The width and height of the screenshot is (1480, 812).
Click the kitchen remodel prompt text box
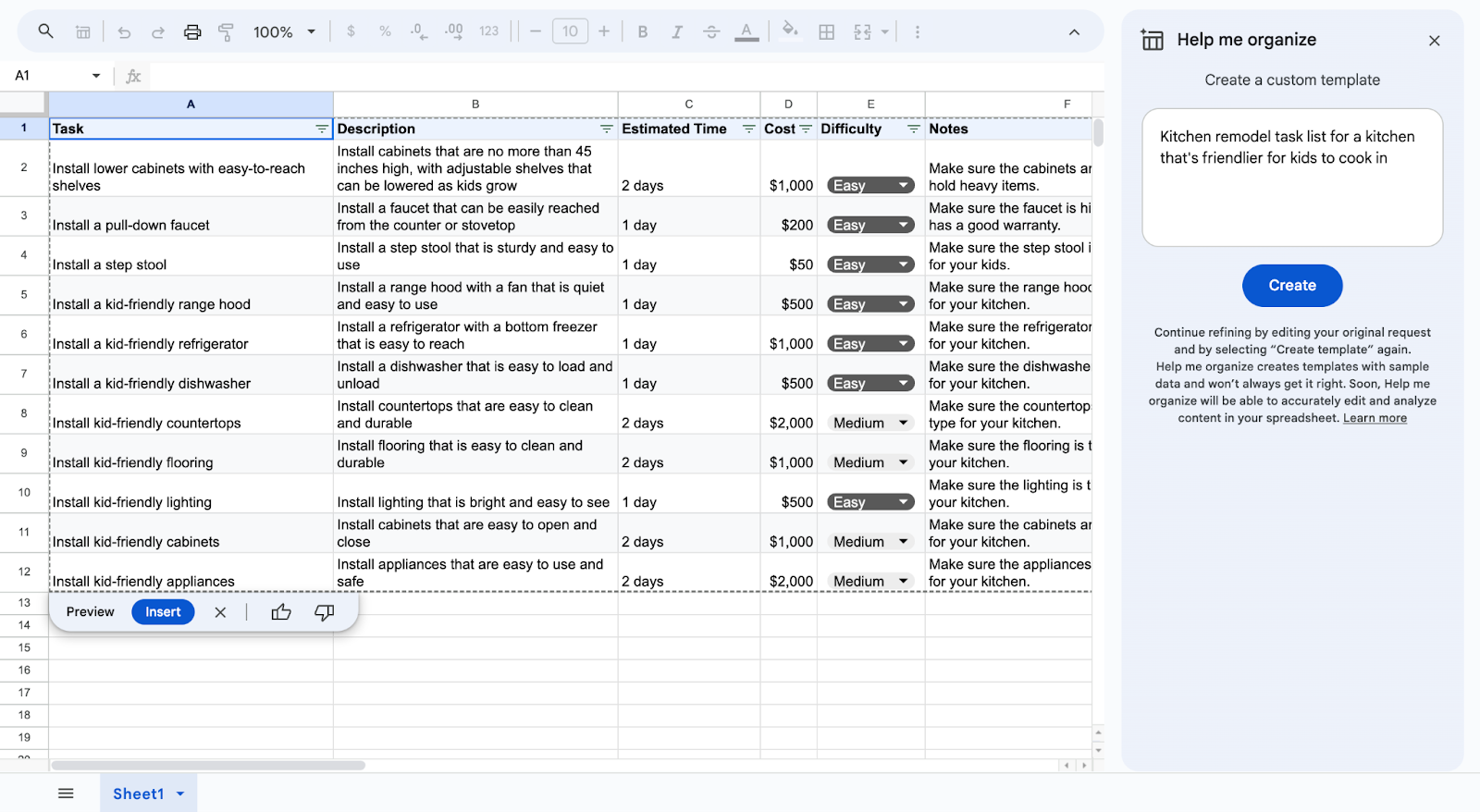(x=1292, y=178)
